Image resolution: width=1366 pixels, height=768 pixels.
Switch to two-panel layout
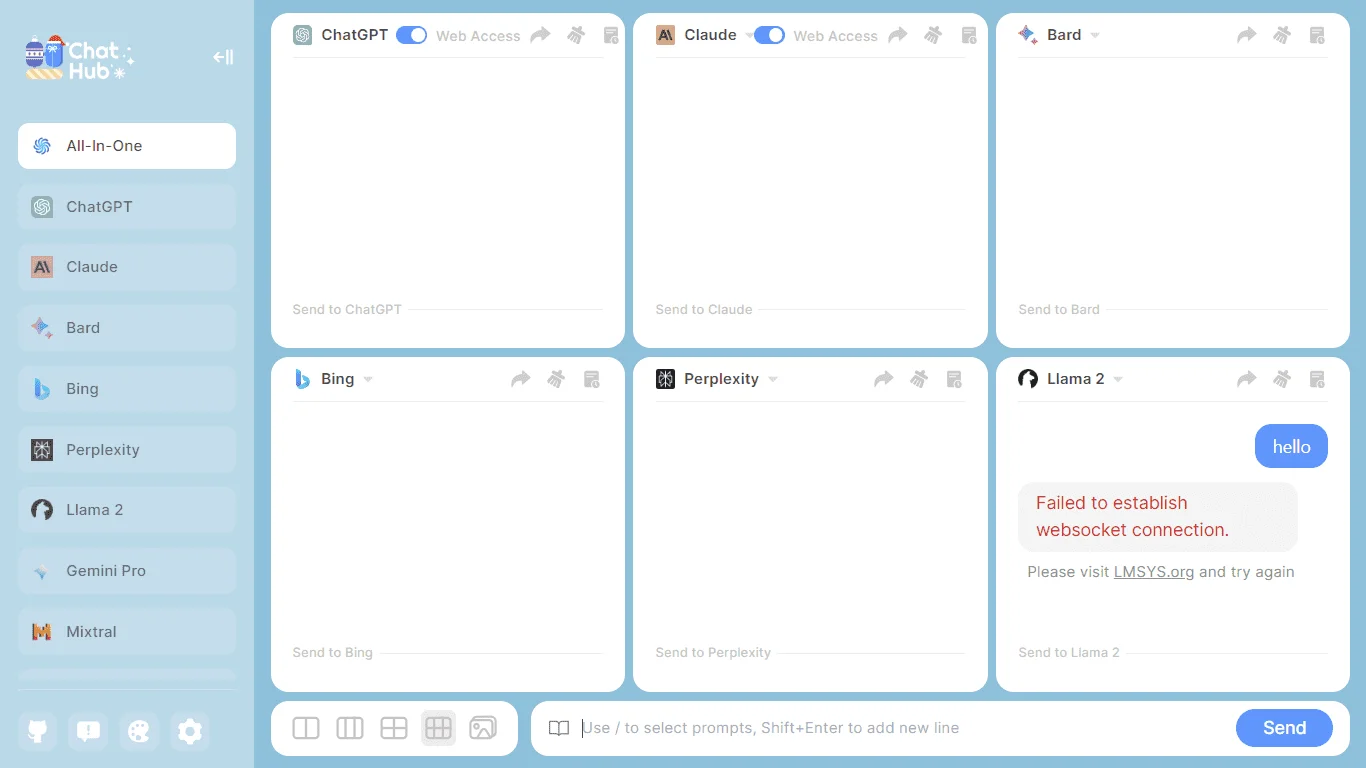[x=306, y=728]
